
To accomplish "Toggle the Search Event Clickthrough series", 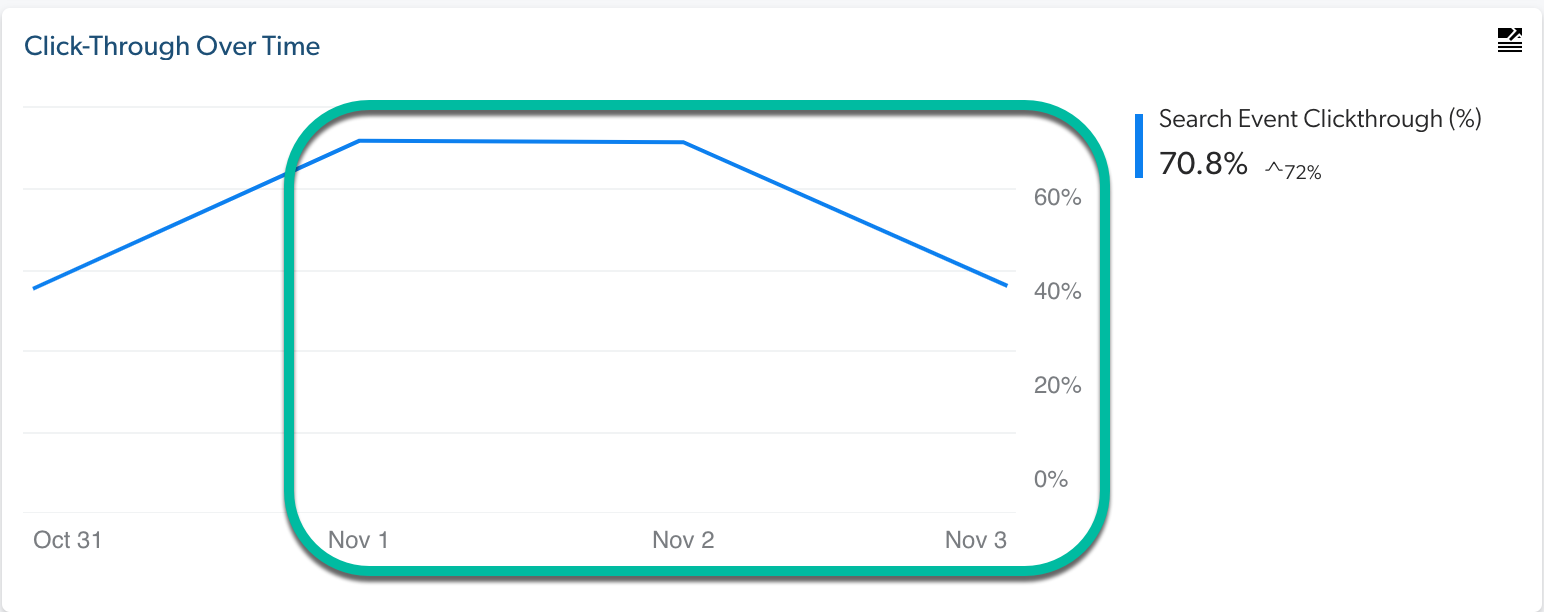I will click(1320, 118).
